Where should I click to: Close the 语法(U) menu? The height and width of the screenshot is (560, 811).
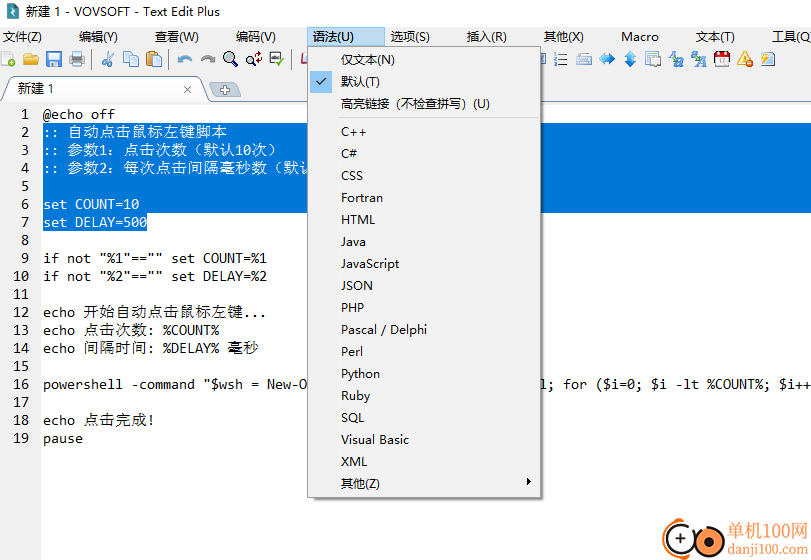(x=346, y=37)
